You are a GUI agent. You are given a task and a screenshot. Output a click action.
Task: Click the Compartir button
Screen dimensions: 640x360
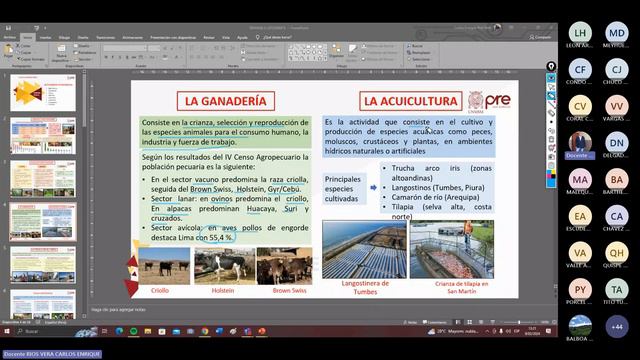pyautogui.click(x=540, y=37)
